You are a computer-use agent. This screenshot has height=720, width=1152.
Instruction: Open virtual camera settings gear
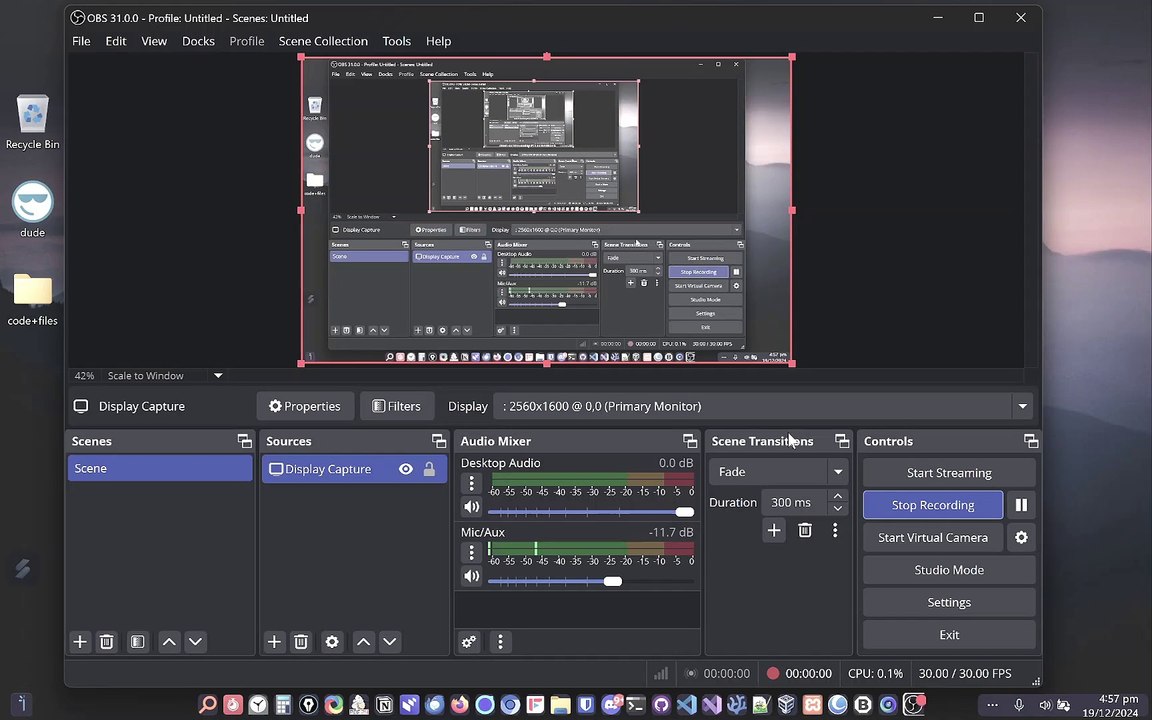pyautogui.click(x=1021, y=537)
